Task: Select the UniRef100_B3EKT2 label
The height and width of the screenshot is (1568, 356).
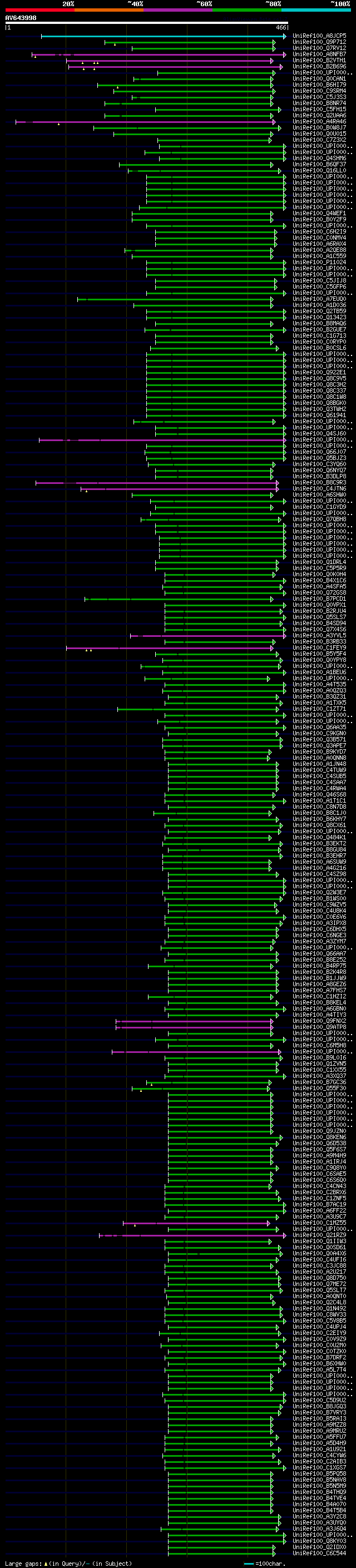Action: click(x=319, y=844)
